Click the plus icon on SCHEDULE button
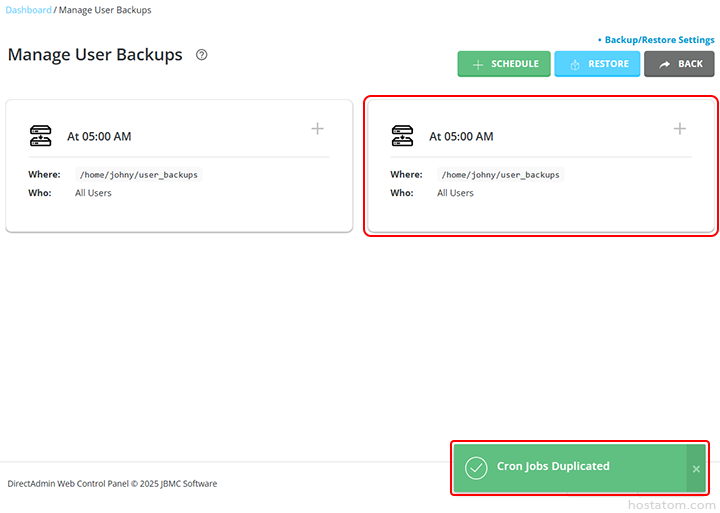Screen dimensions: 720x513 (477, 64)
